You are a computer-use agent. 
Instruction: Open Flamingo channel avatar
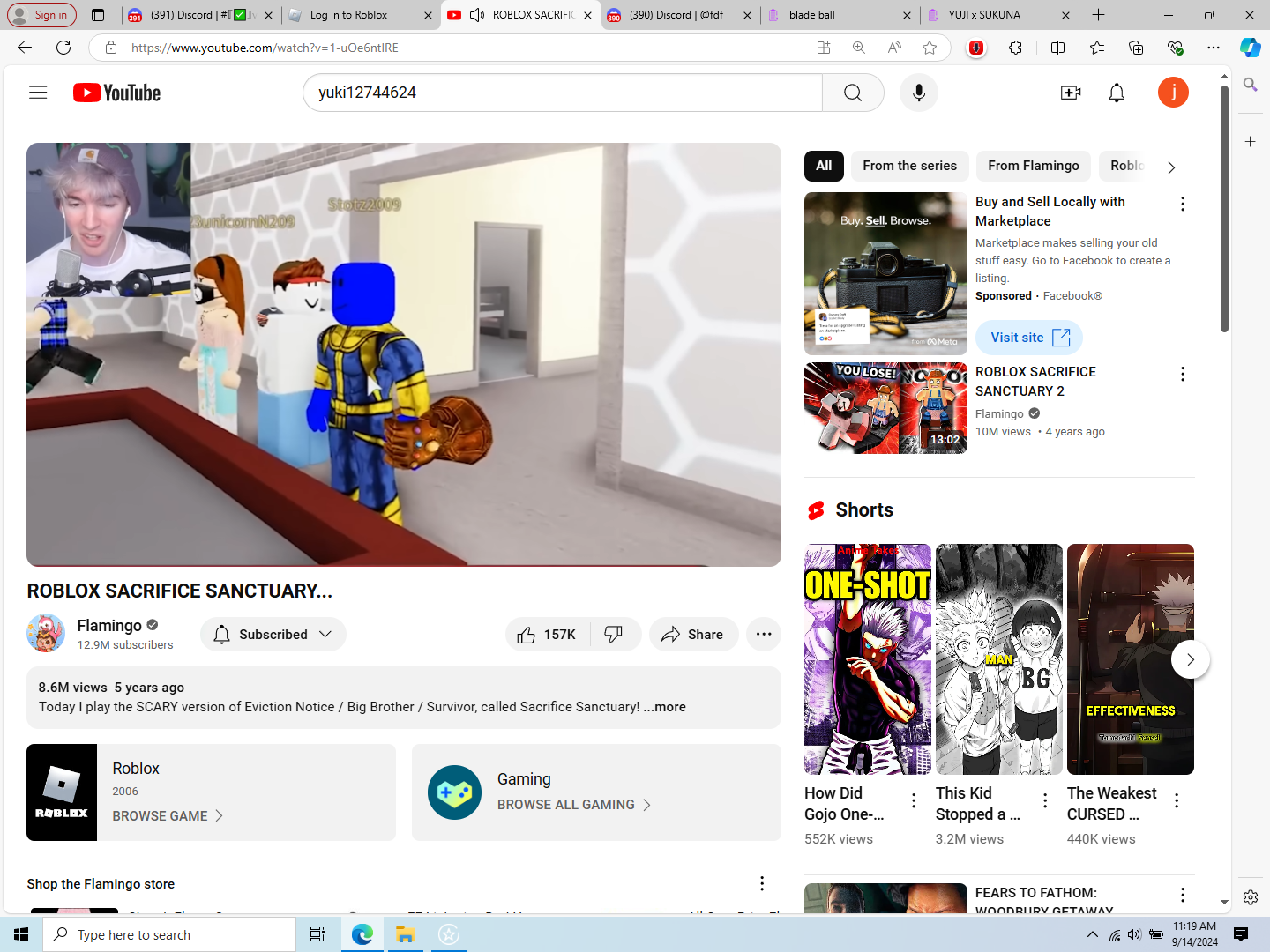(46, 634)
